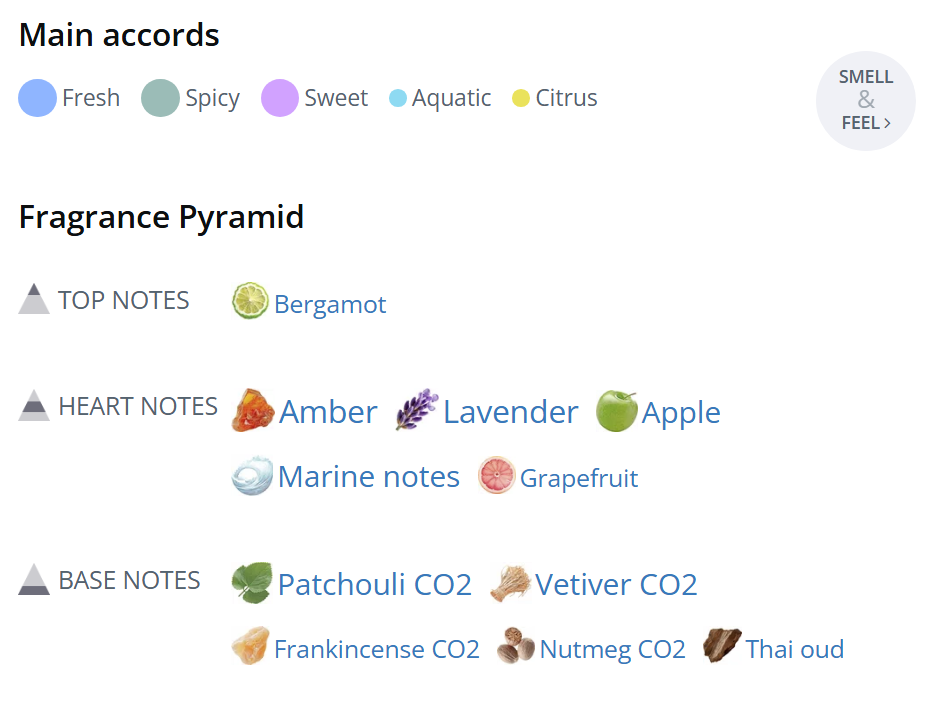Click the Marine notes wave icon
This screenshot has width=941, height=713.
coord(251,476)
